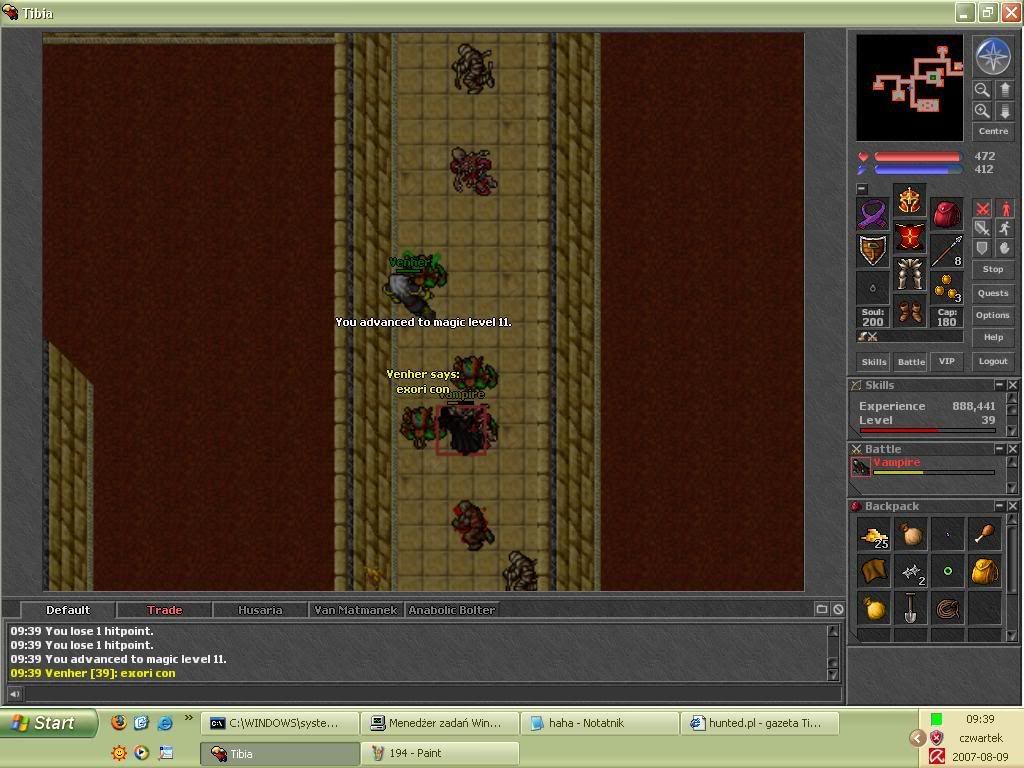Click the gold pile in Backpack

[x=873, y=535]
